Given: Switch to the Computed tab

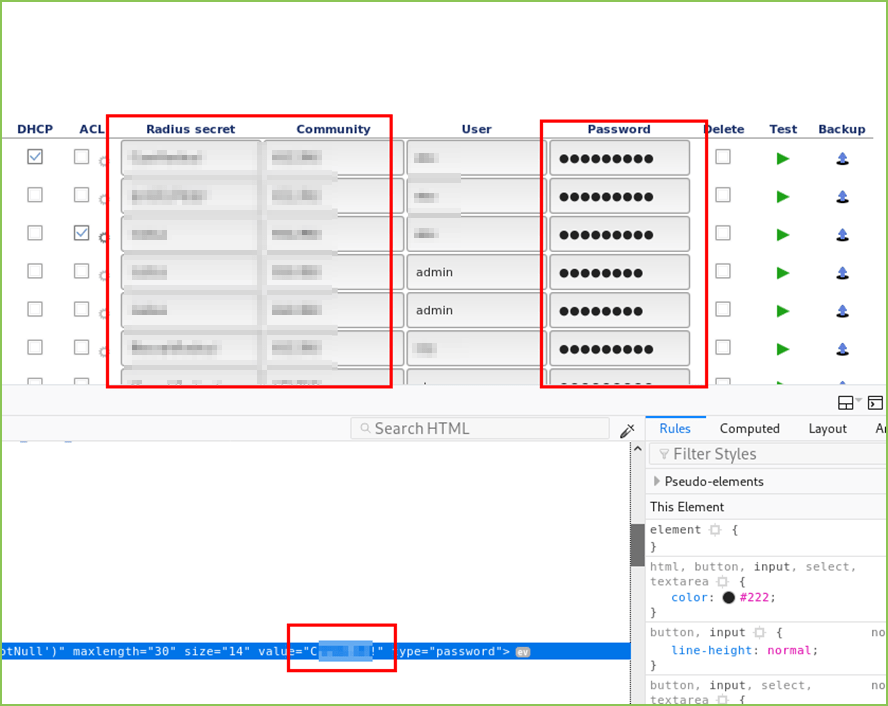Looking at the screenshot, I should click(749, 428).
